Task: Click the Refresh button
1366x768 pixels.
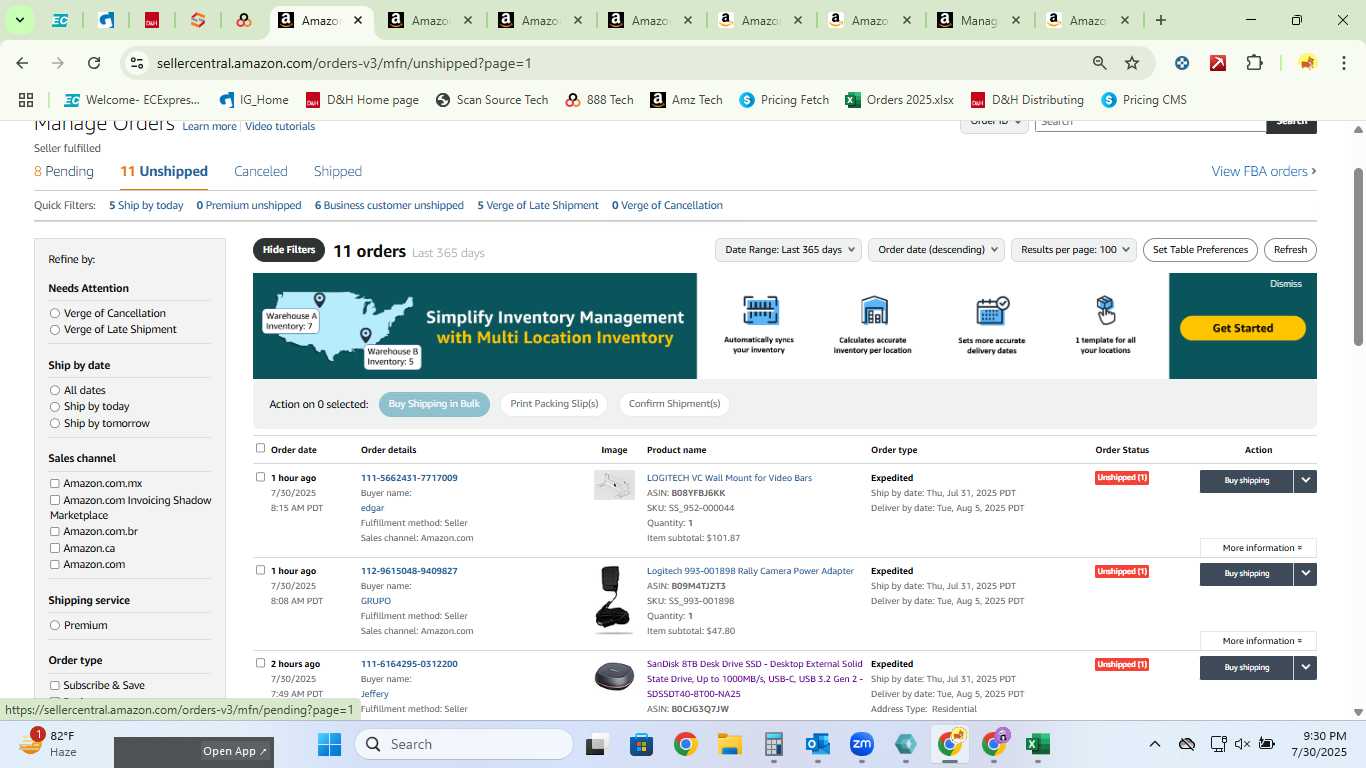Action: [1290, 249]
